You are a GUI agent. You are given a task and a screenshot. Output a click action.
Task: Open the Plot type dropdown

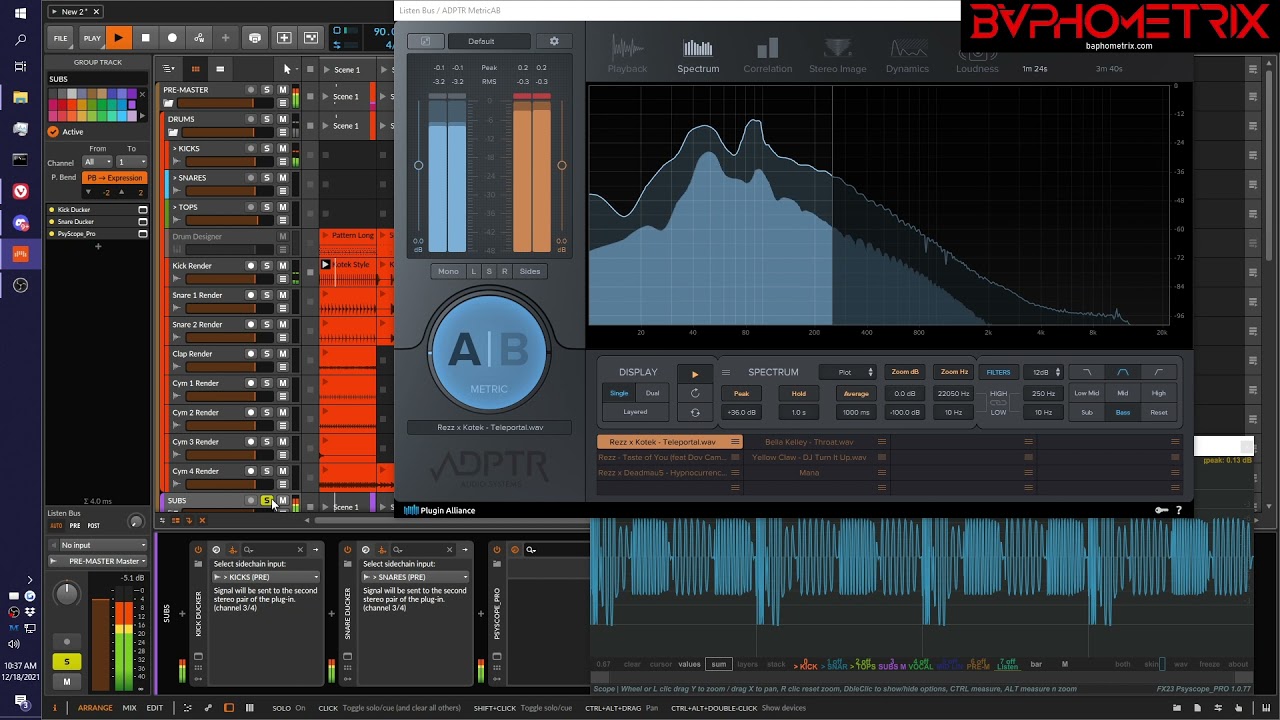click(850, 372)
